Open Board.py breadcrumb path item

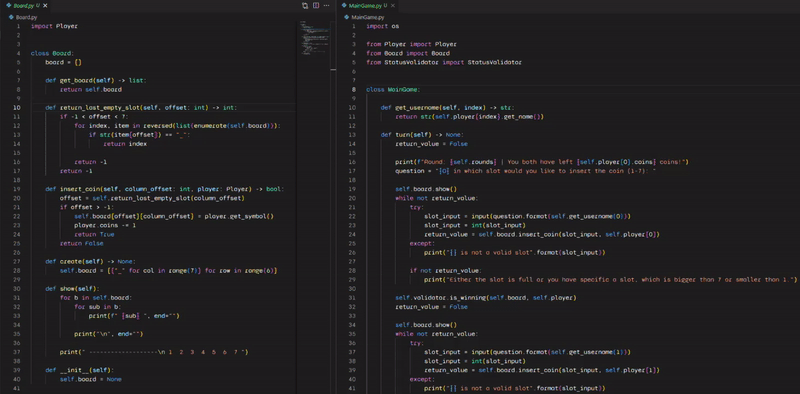point(23,17)
